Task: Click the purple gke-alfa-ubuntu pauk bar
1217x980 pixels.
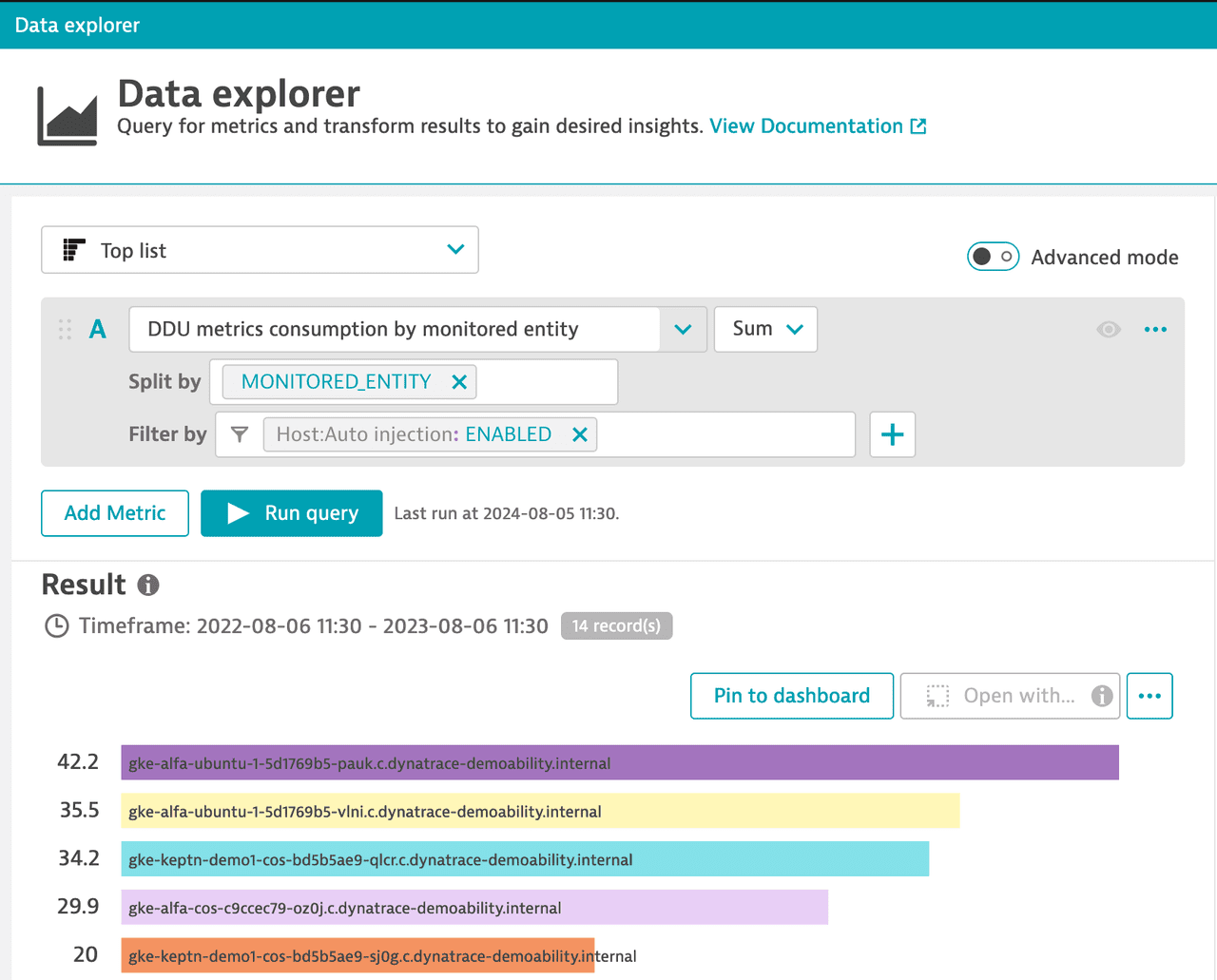Action: 620,762
